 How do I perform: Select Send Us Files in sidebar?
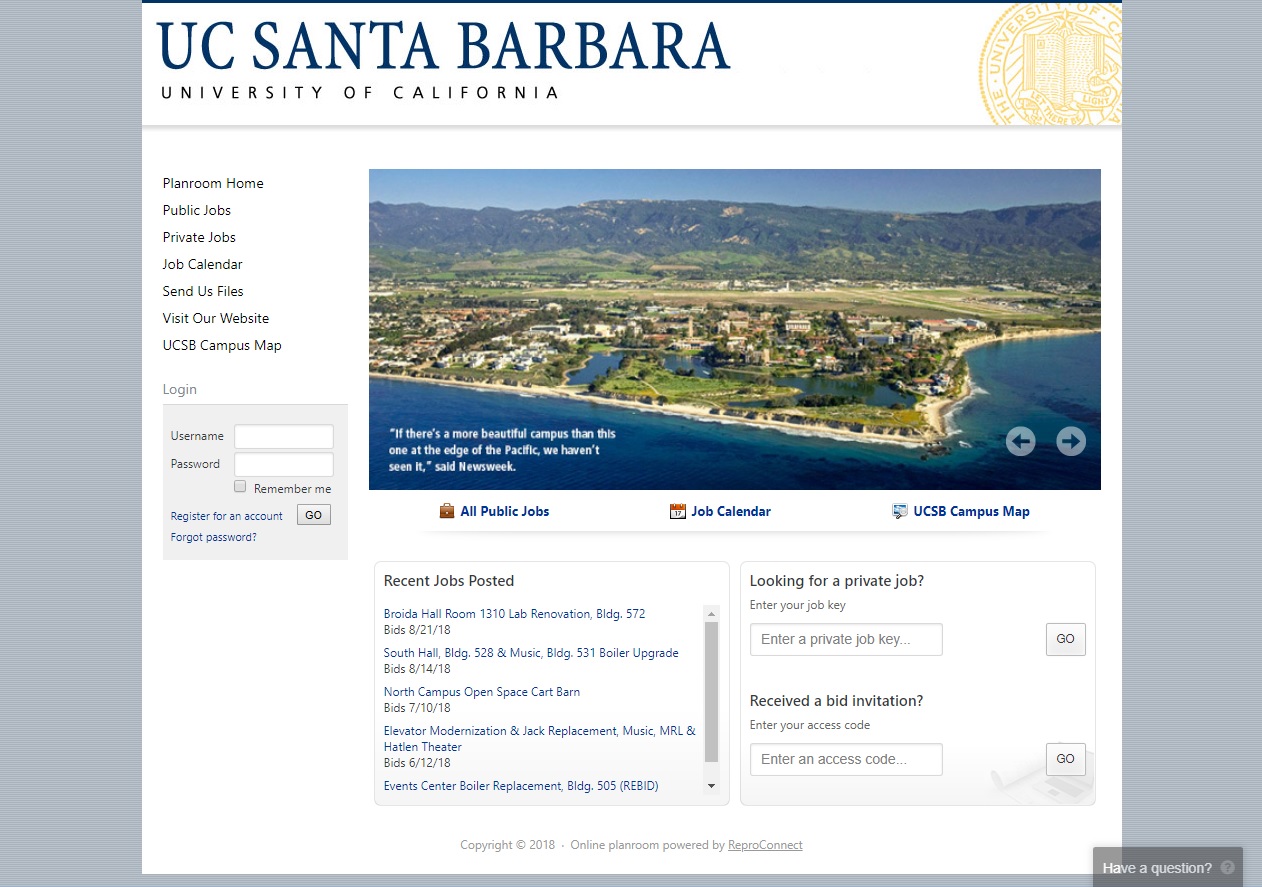(203, 291)
